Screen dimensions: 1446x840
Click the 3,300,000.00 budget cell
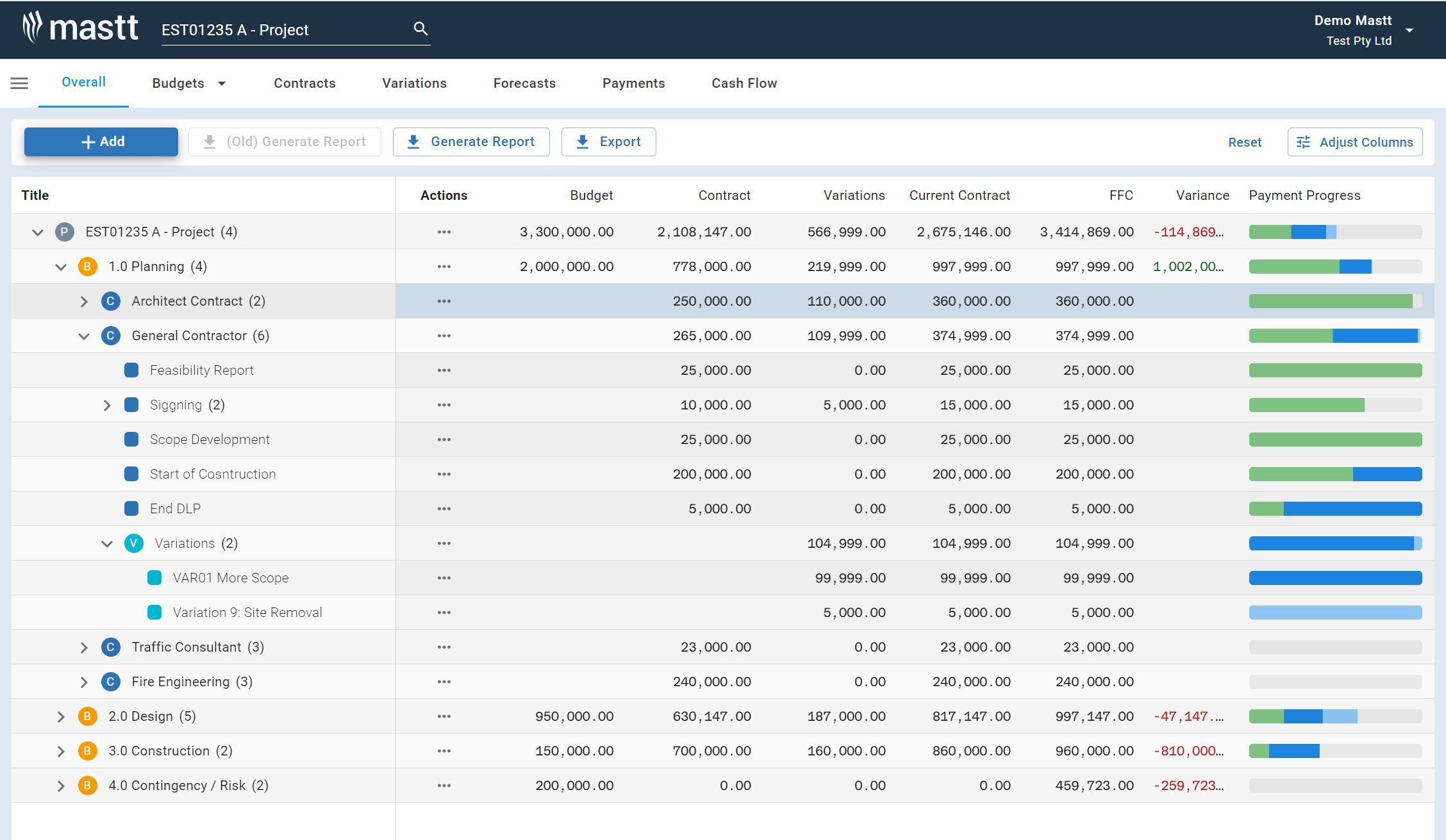click(x=567, y=232)
